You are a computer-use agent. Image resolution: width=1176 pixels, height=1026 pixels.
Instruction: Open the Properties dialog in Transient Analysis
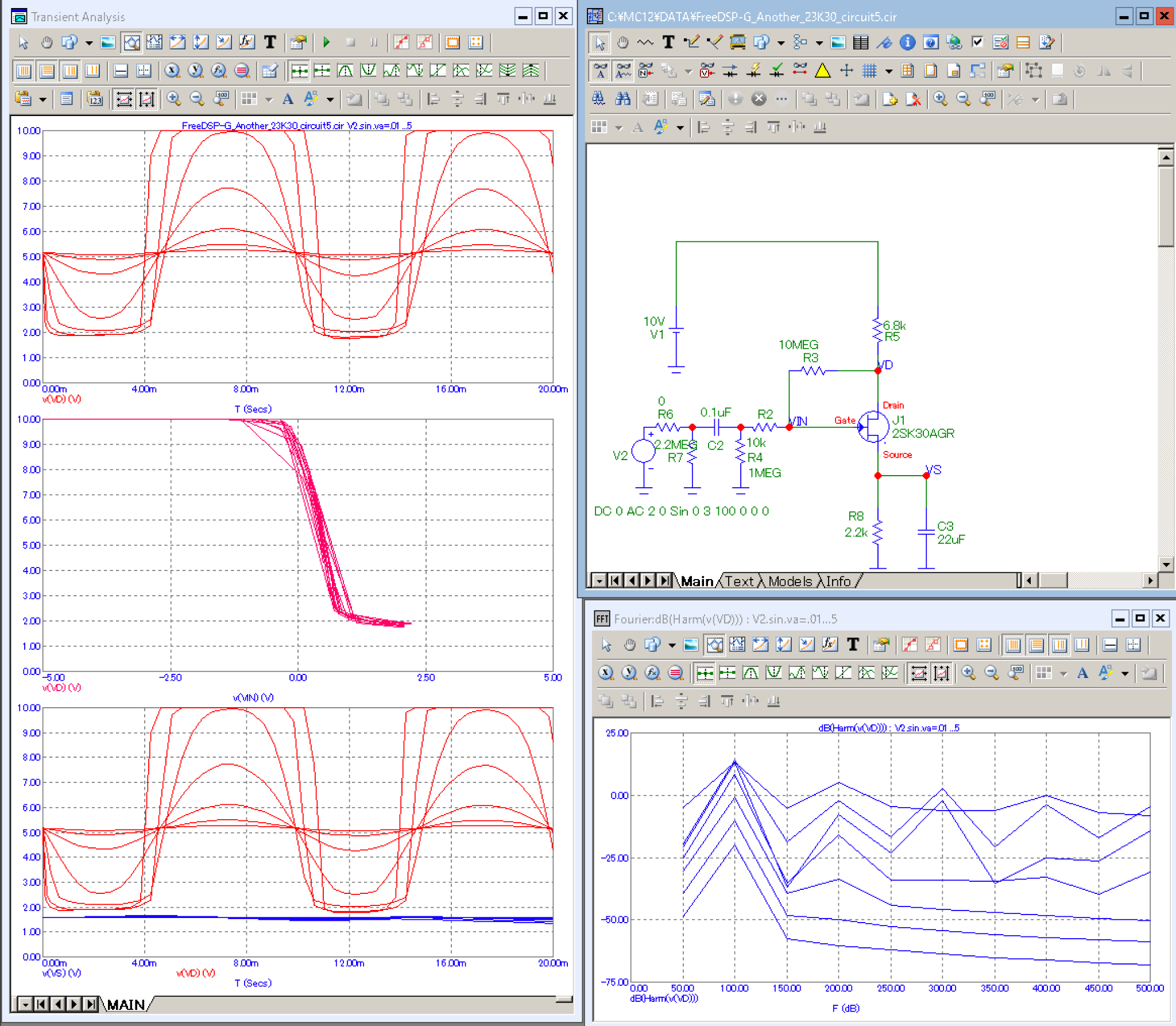point(298,42)
